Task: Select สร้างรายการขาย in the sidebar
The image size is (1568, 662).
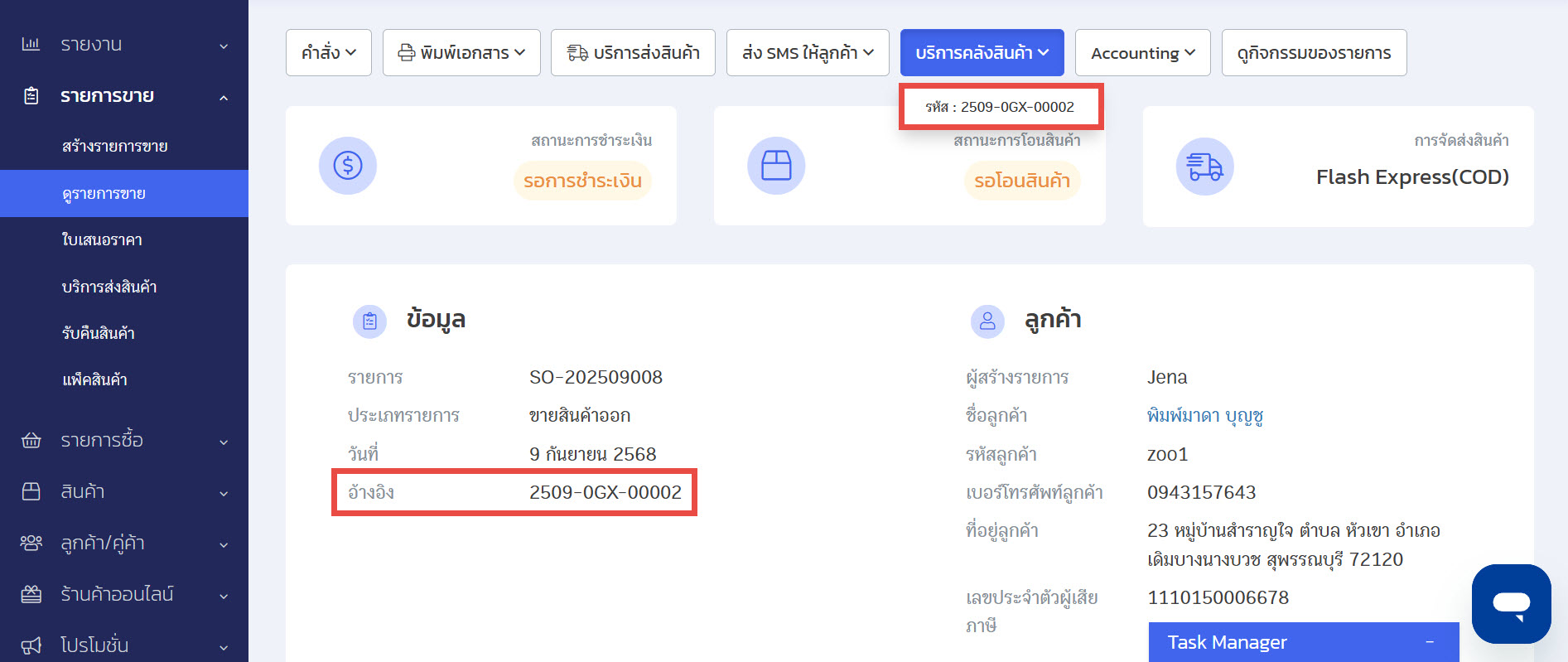Action: coord(115,147)
